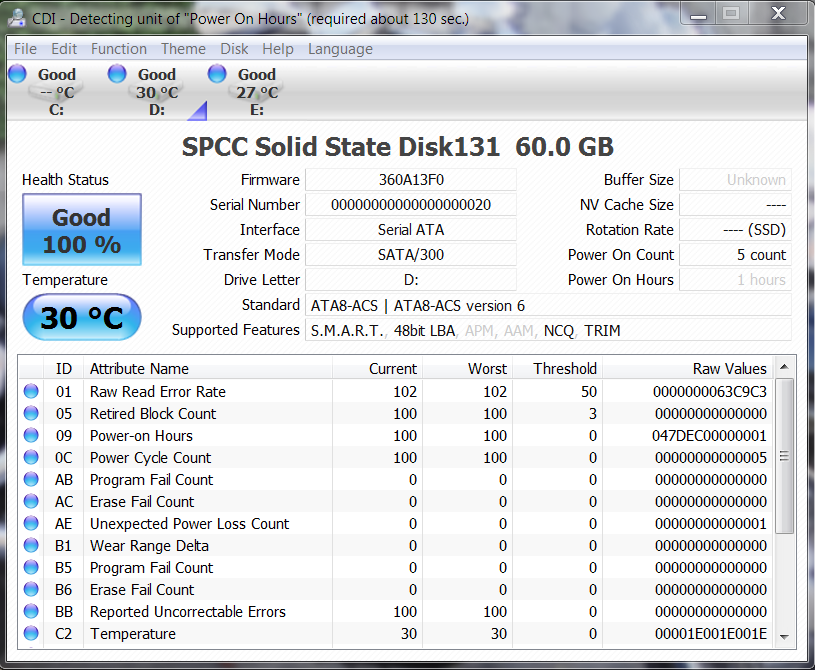The image size is (815, 670).
Task: Click the scrollbar up arrow in attribute list
Action: pos(784,366)
